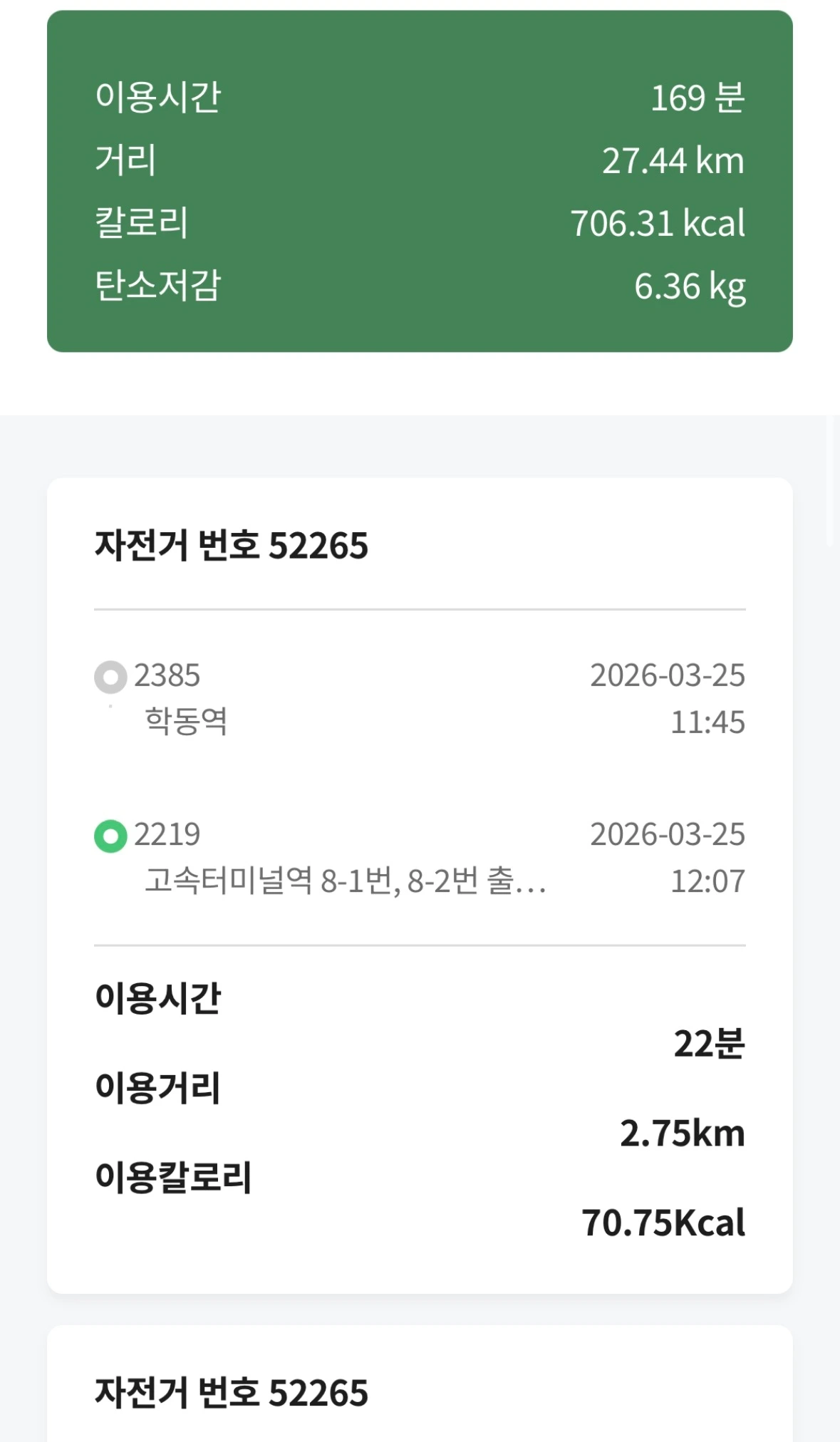
Task: Click the ride duration 22분 value
Action: click(709, 1044)
